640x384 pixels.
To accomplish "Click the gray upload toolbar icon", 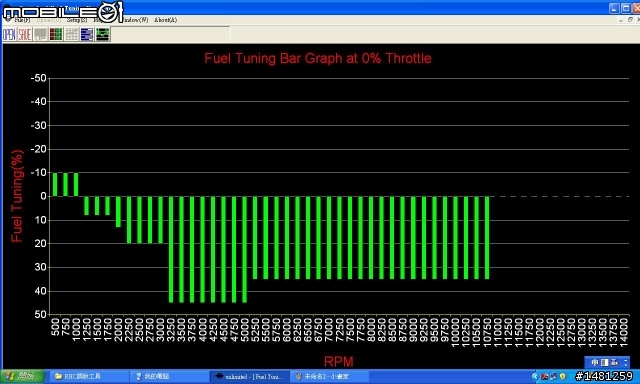I will pyautogui.click(x=40, y=35).
